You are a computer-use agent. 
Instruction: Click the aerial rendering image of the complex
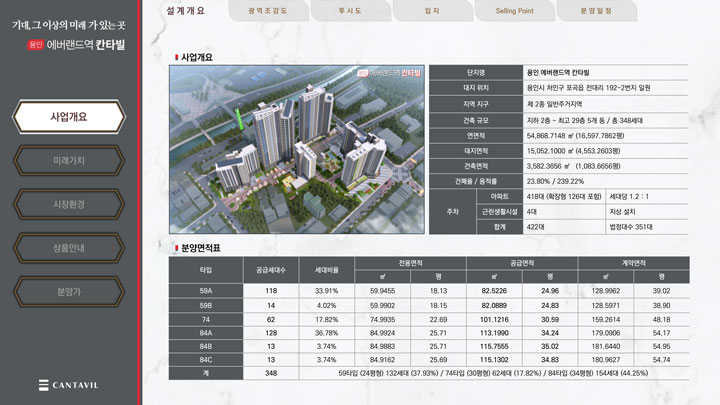coord(297,149)
